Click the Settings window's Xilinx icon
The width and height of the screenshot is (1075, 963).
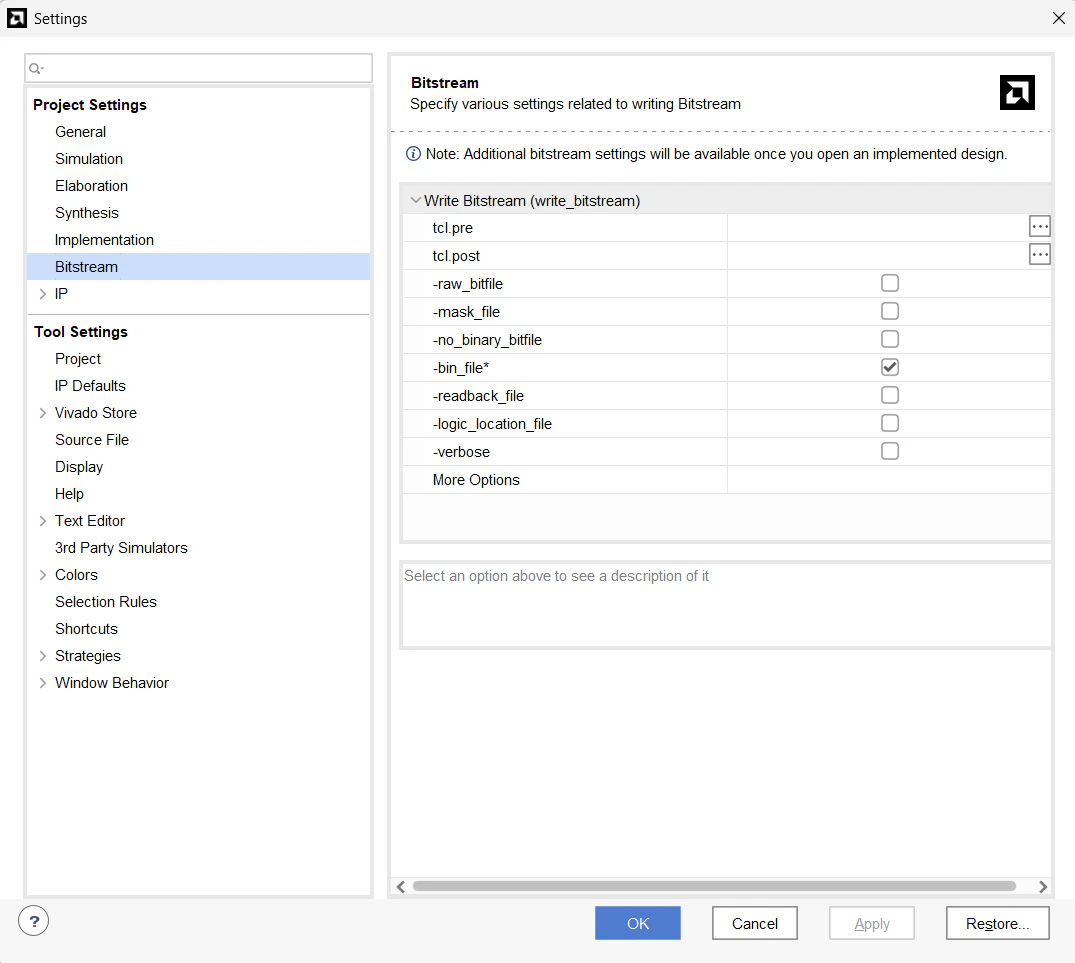tap(16, 18)
